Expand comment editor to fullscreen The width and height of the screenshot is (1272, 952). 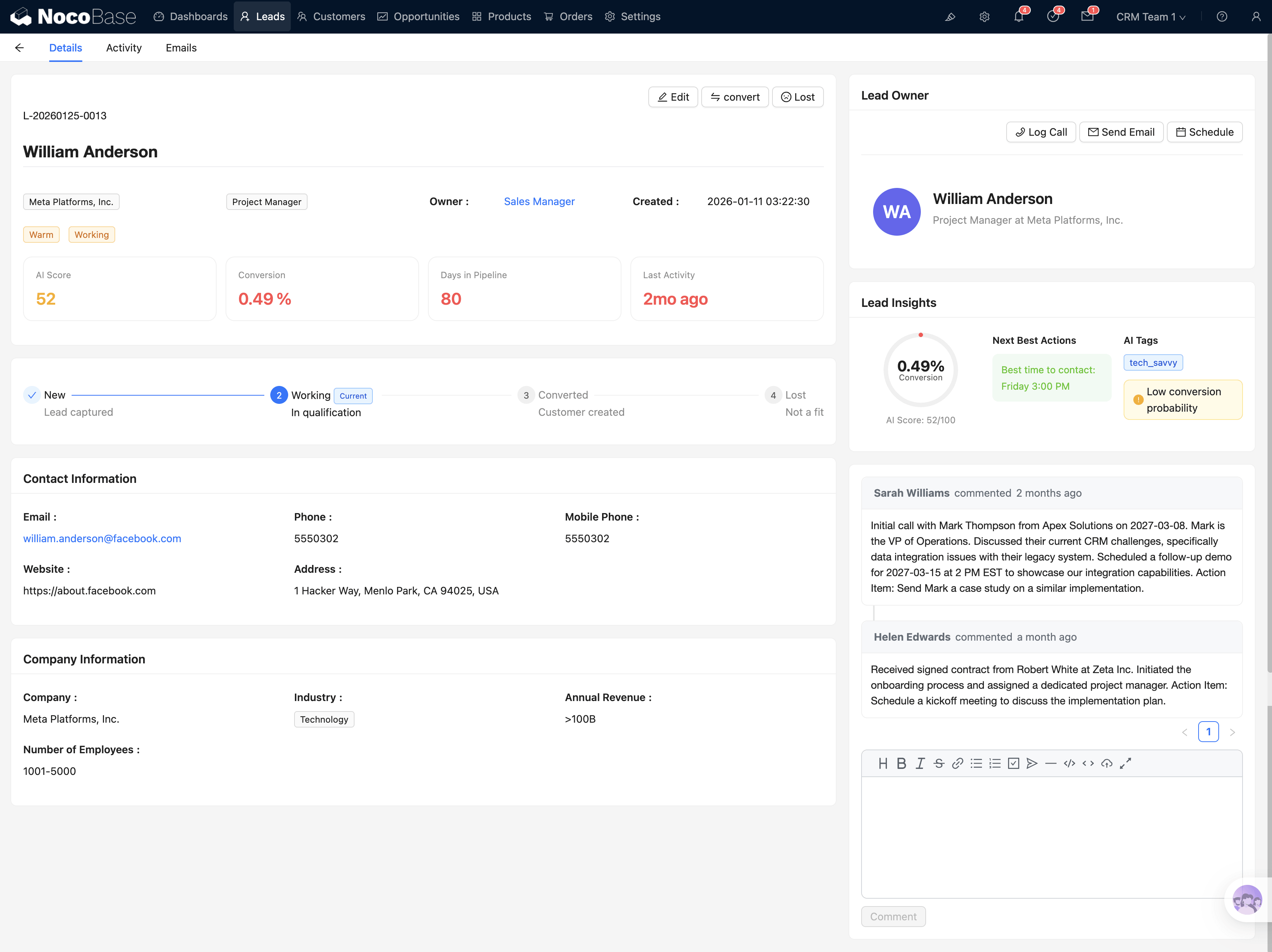1125,763
